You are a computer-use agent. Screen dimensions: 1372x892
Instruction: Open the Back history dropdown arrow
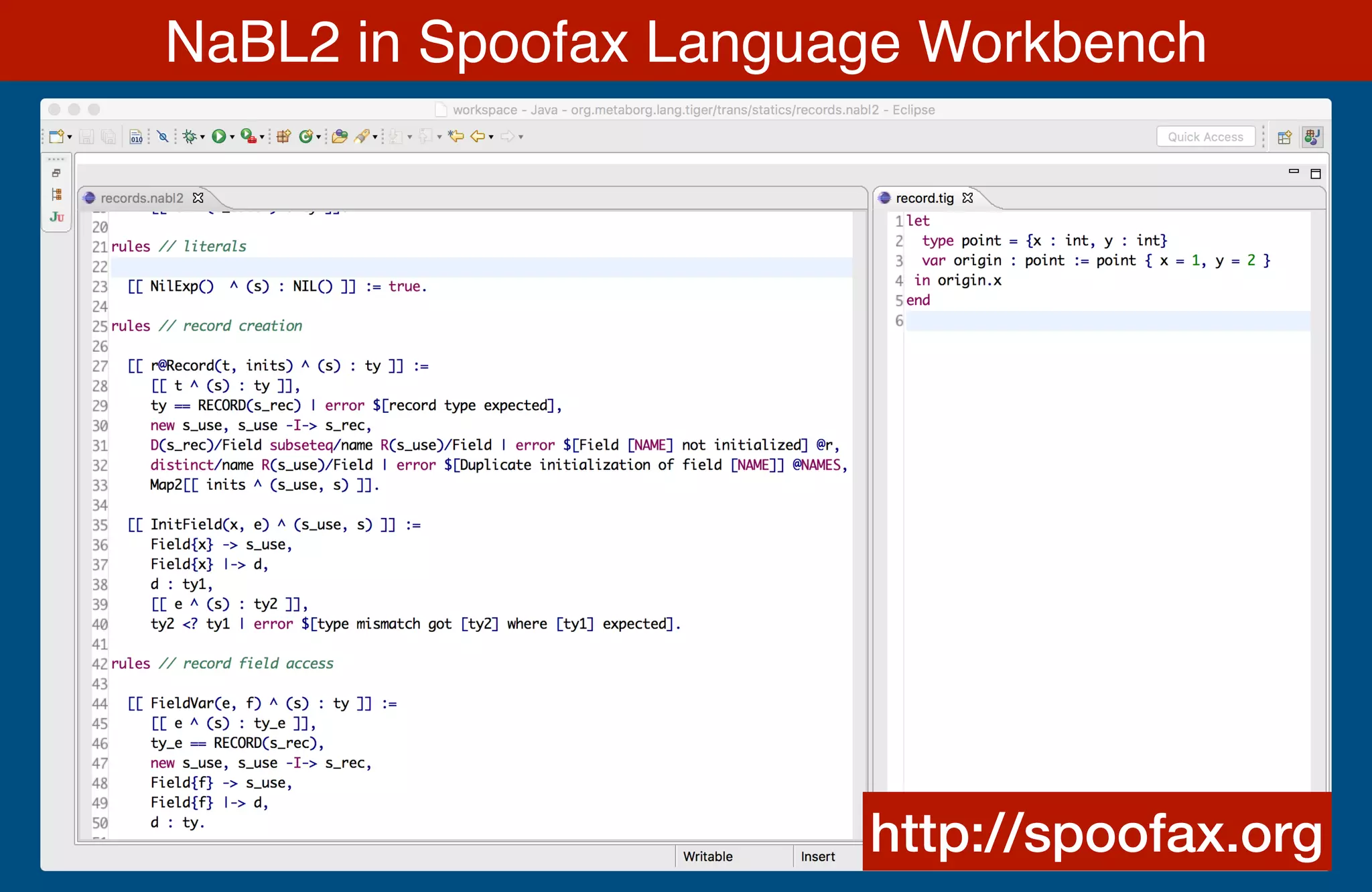tap(492, 137)
